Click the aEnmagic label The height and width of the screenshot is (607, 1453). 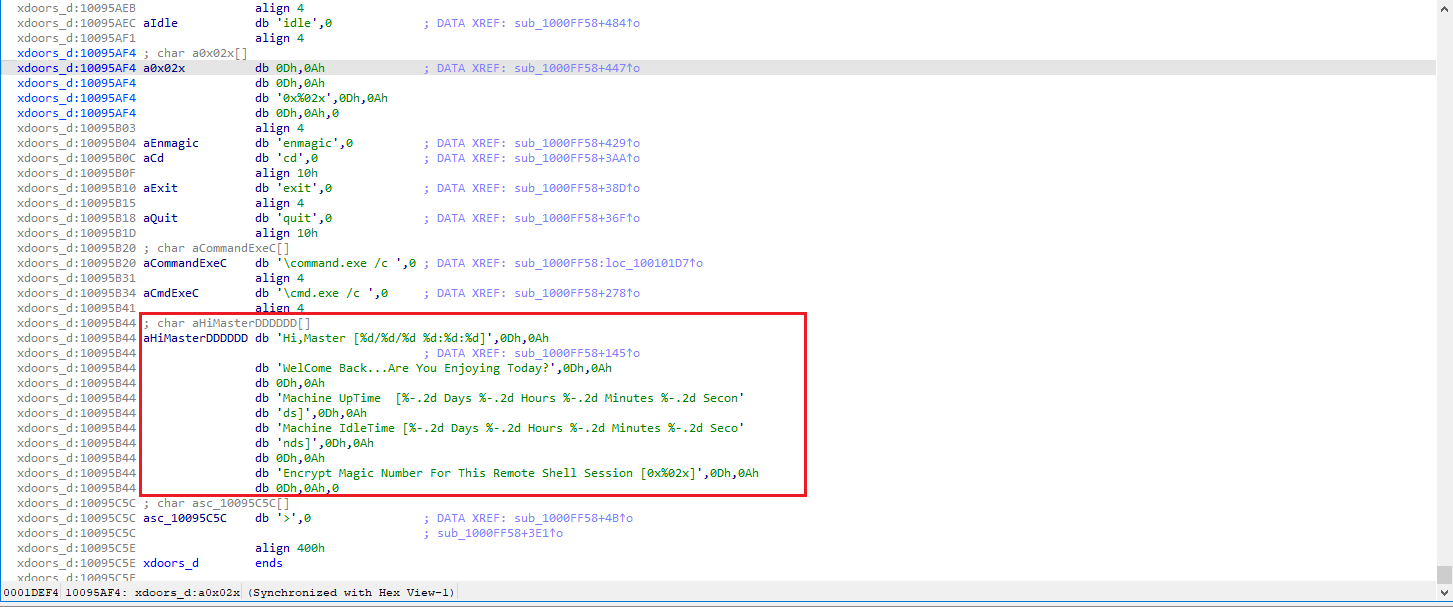[171, 143]
